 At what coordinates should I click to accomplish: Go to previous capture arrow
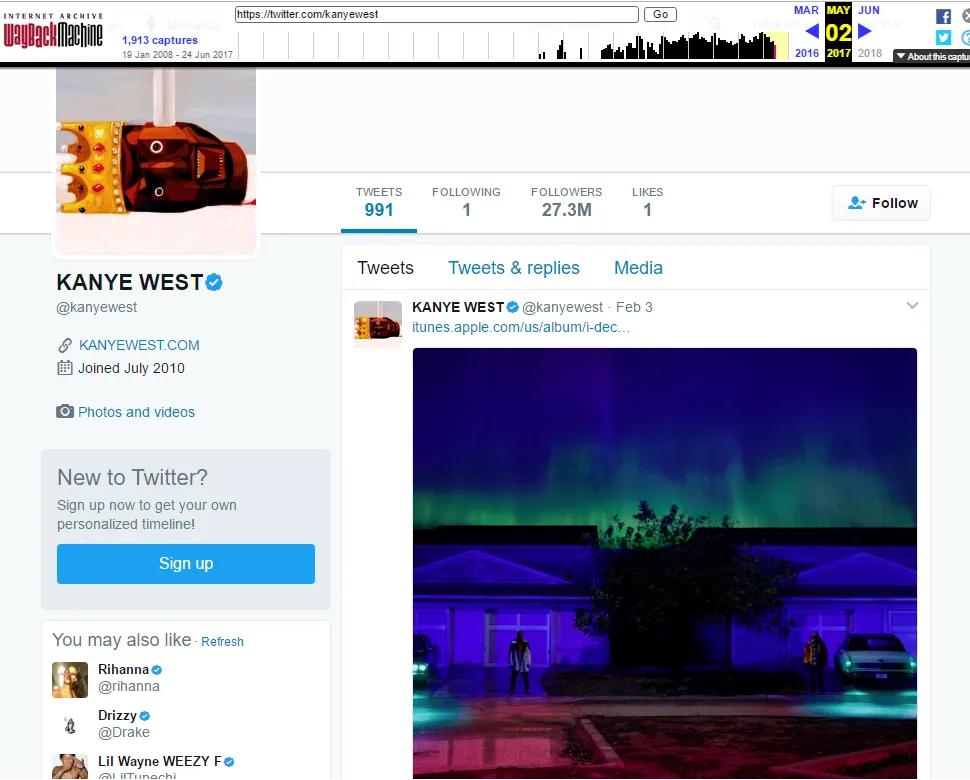click(812, 31)
